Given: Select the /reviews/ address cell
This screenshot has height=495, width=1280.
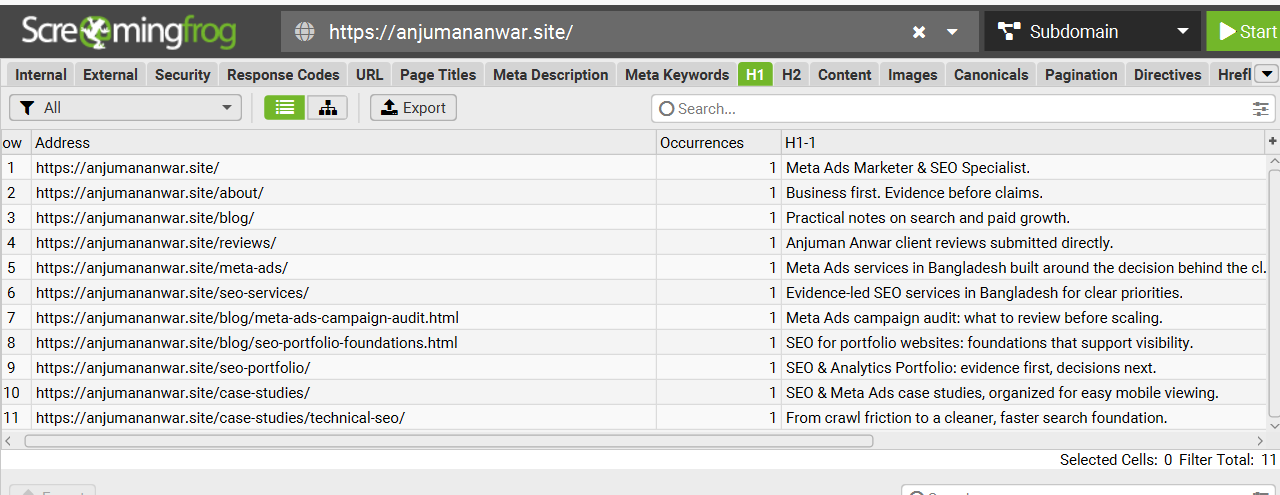Looking at the screenshot, I should pyautogui.click(x=343, y=242).
